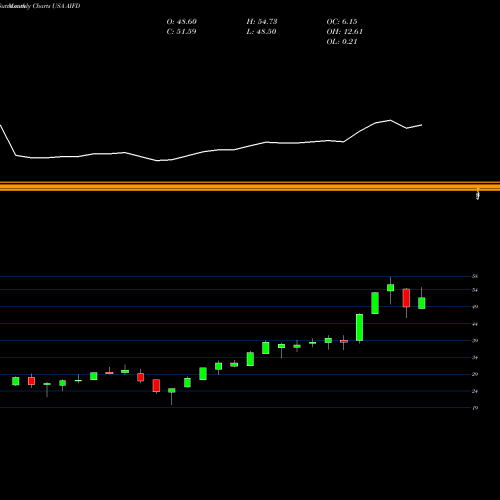Select the topmost green candle near 58

point(390,288)
